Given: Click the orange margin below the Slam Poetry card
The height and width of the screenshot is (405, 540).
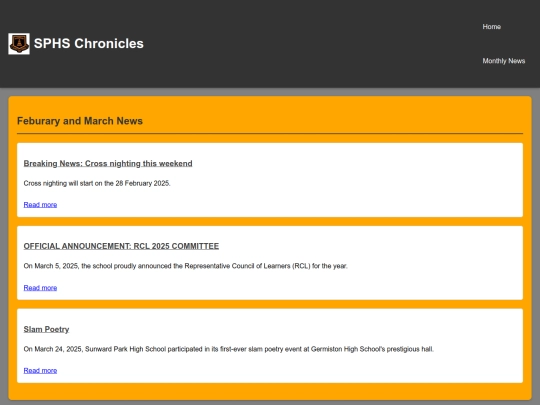Looking at the screenshot, I should [x=270, y=391].
